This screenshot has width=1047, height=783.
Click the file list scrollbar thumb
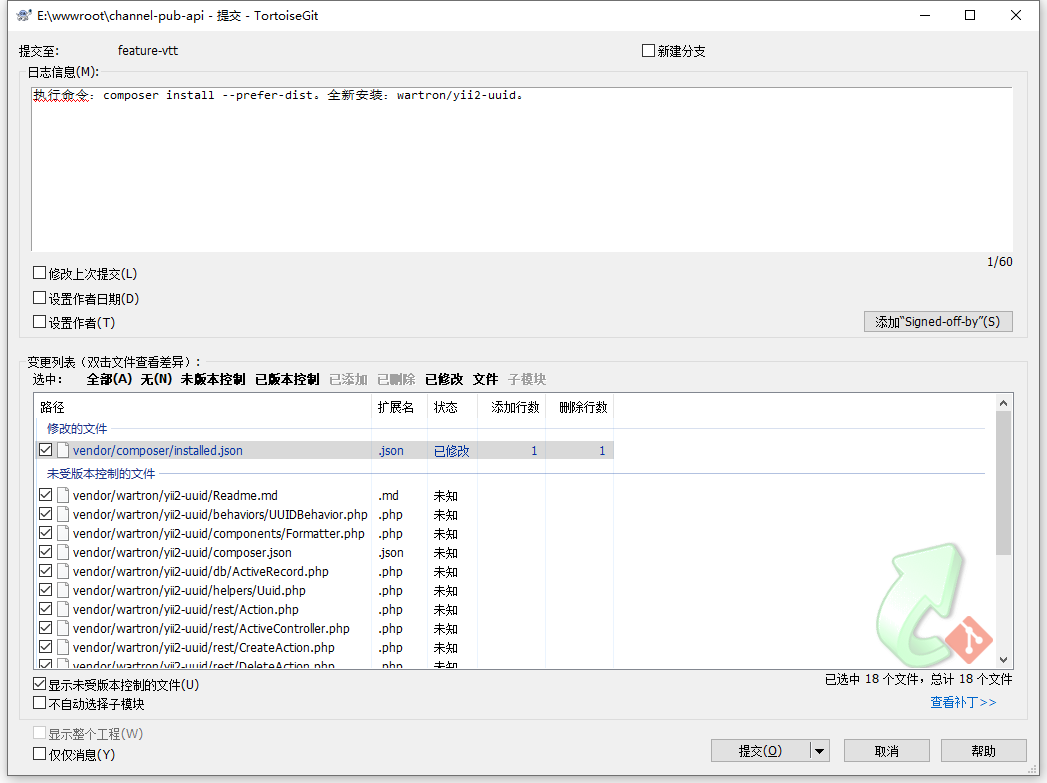pyautogui.click(x=1003, y=483)
